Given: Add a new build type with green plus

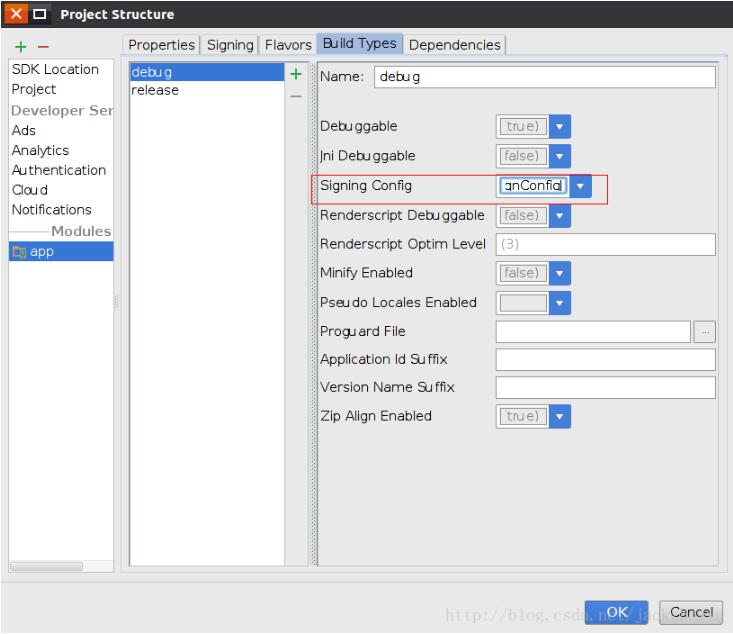Looking at the screenshot, I should point(296,74).
